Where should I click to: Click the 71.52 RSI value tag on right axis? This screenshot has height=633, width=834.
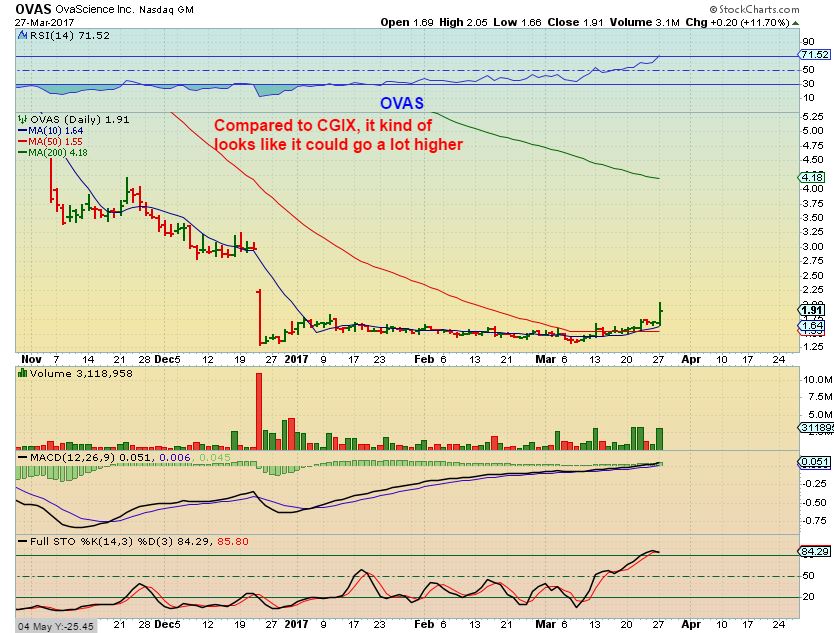[814, 54]
